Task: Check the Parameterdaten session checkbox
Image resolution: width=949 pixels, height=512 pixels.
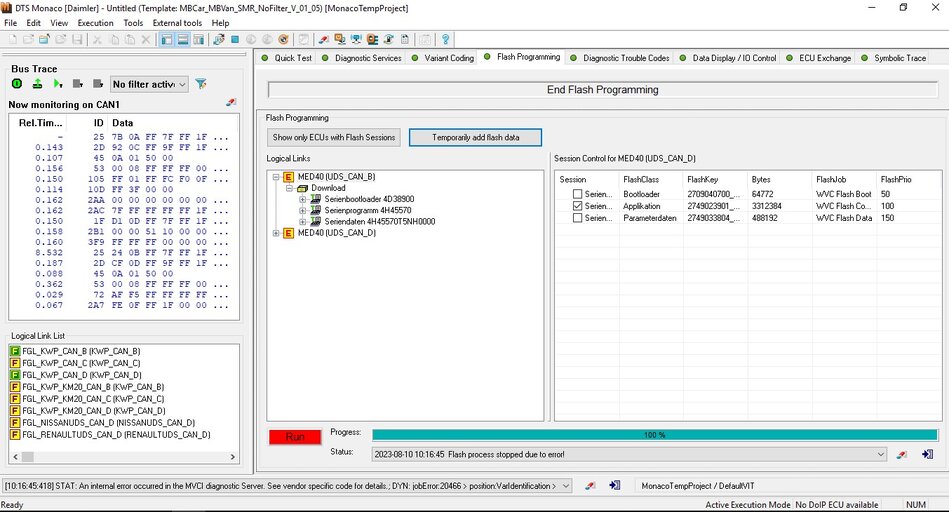Action: point(577,218)
